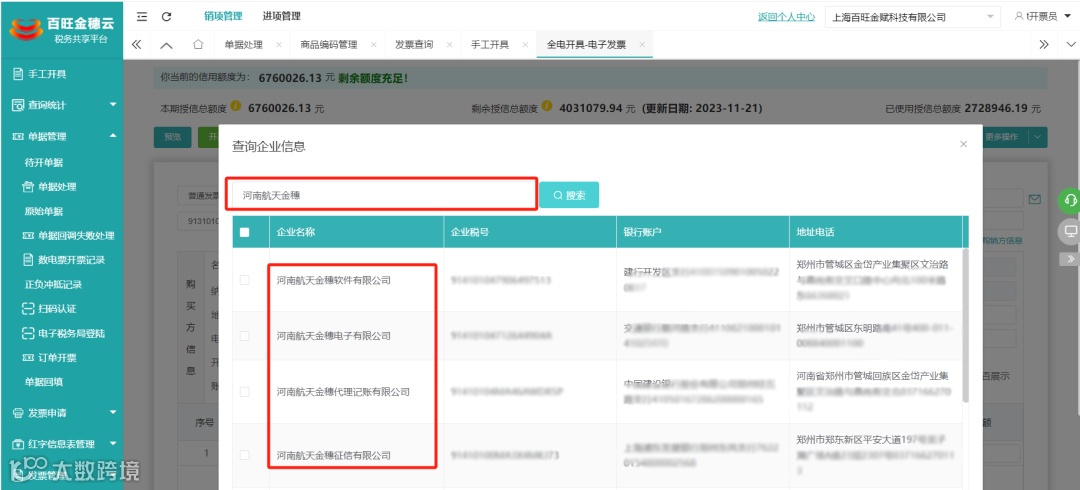Expand 发票申请 sidebar menu
This screenshot has height=490, width=1080.
61,413
